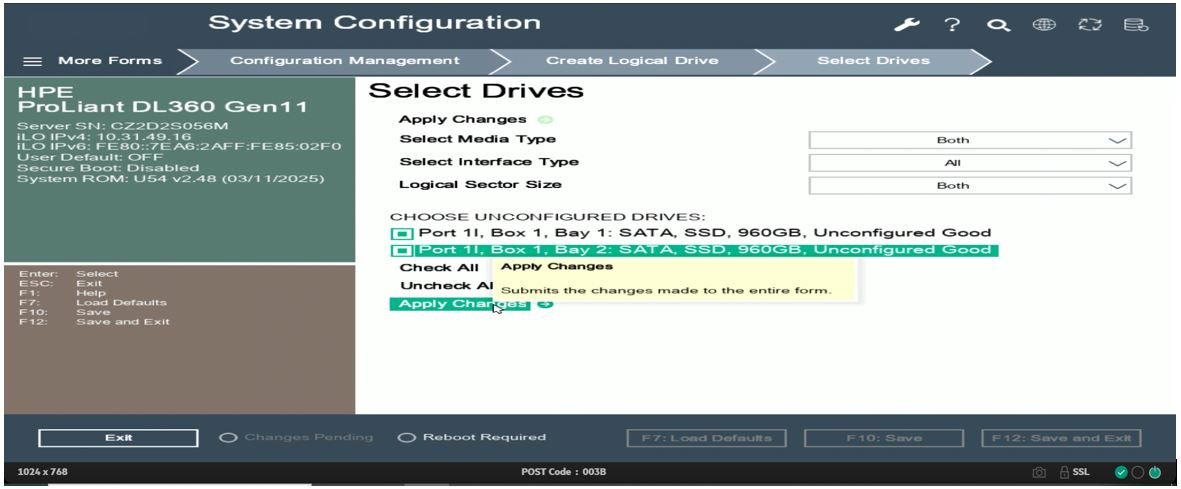The height and width of the screenshot is (489, 1181).
Task: Click the green icon beside top Apply Changes
Action: [x=547, y=119]
